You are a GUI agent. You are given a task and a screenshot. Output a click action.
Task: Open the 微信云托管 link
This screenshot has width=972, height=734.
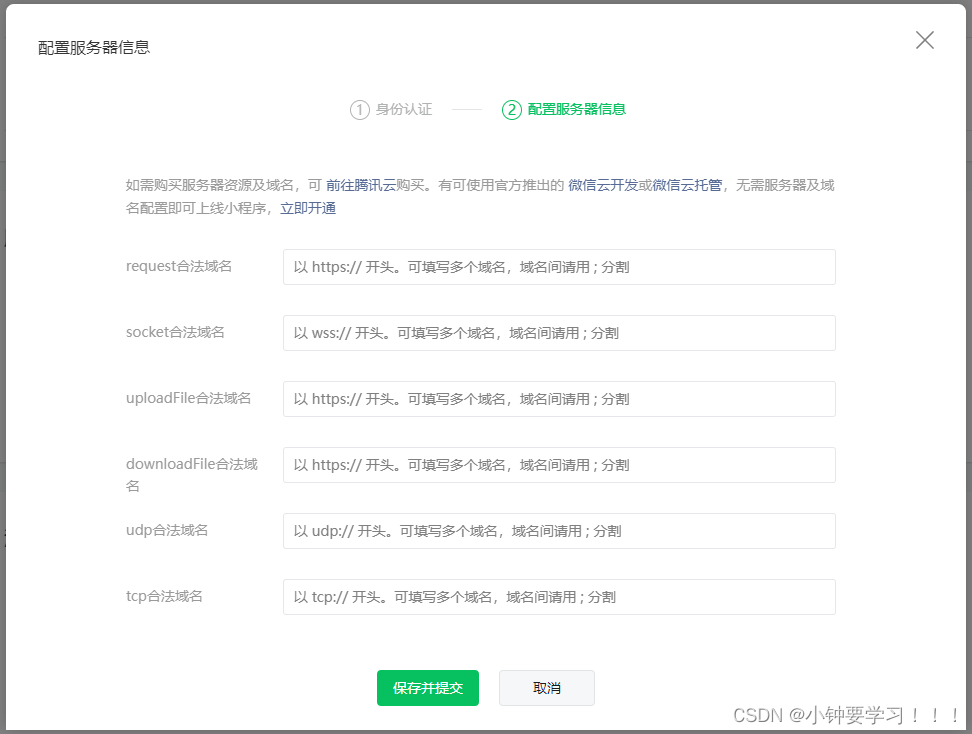(x=687, y=185)
